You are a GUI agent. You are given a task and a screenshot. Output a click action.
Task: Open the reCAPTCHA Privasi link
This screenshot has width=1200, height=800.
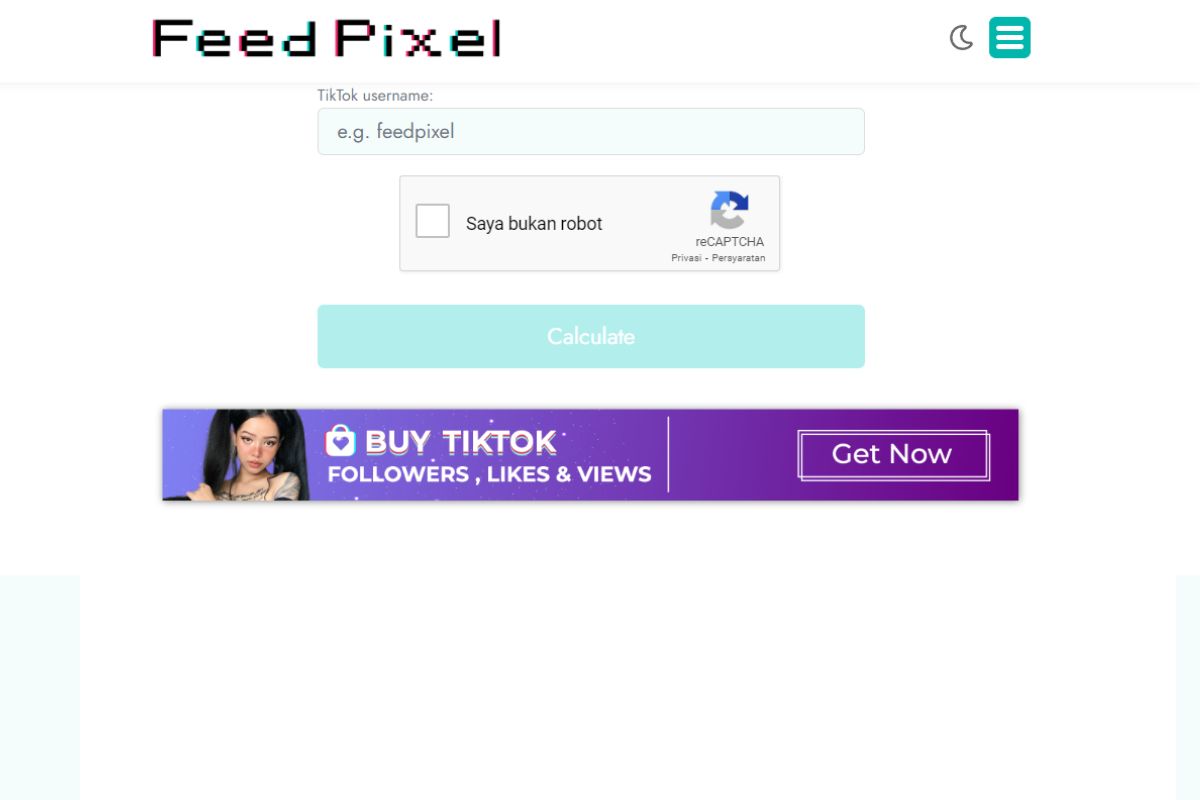(x=686, y=258)
